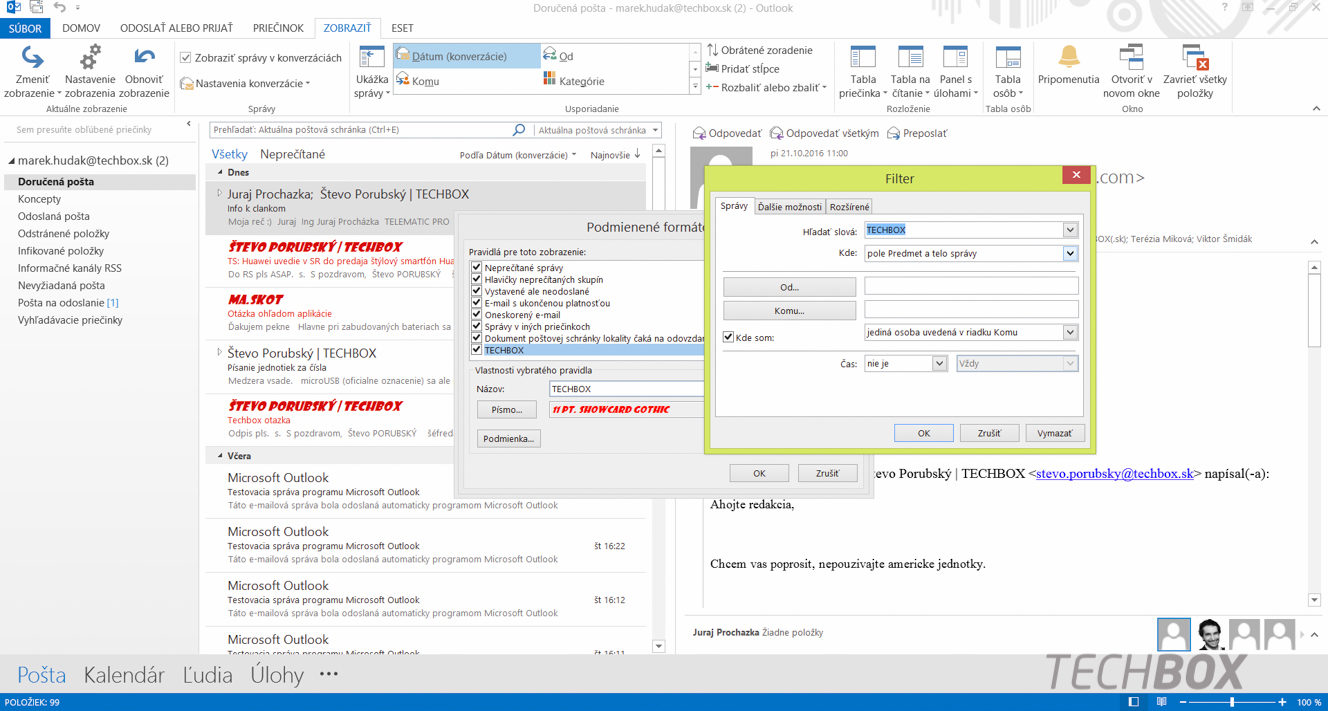Screen dimensions: 1328x711
Task: Switch to Rozšírené tab in Filter
Action: 849,207
